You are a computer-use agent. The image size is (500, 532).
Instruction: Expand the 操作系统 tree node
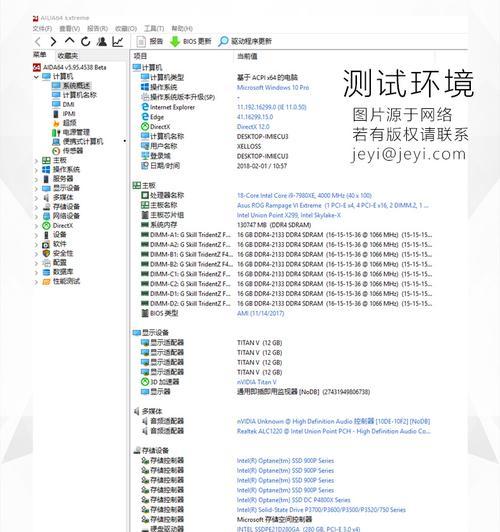(36, 170)
